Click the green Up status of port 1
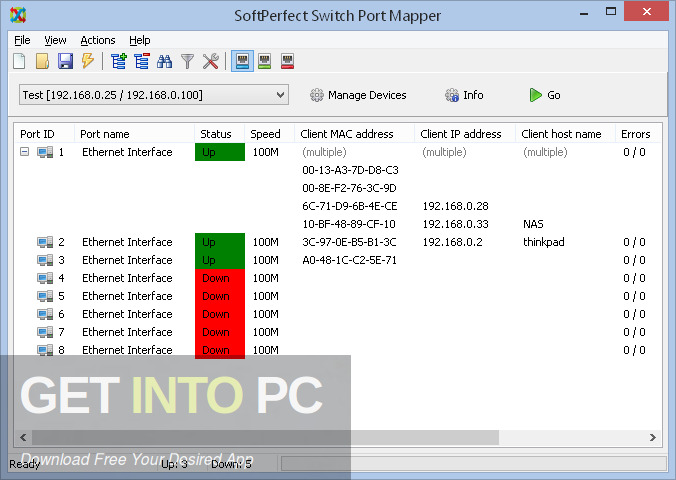The image size is (676, 480). click(x=220, y=152)
